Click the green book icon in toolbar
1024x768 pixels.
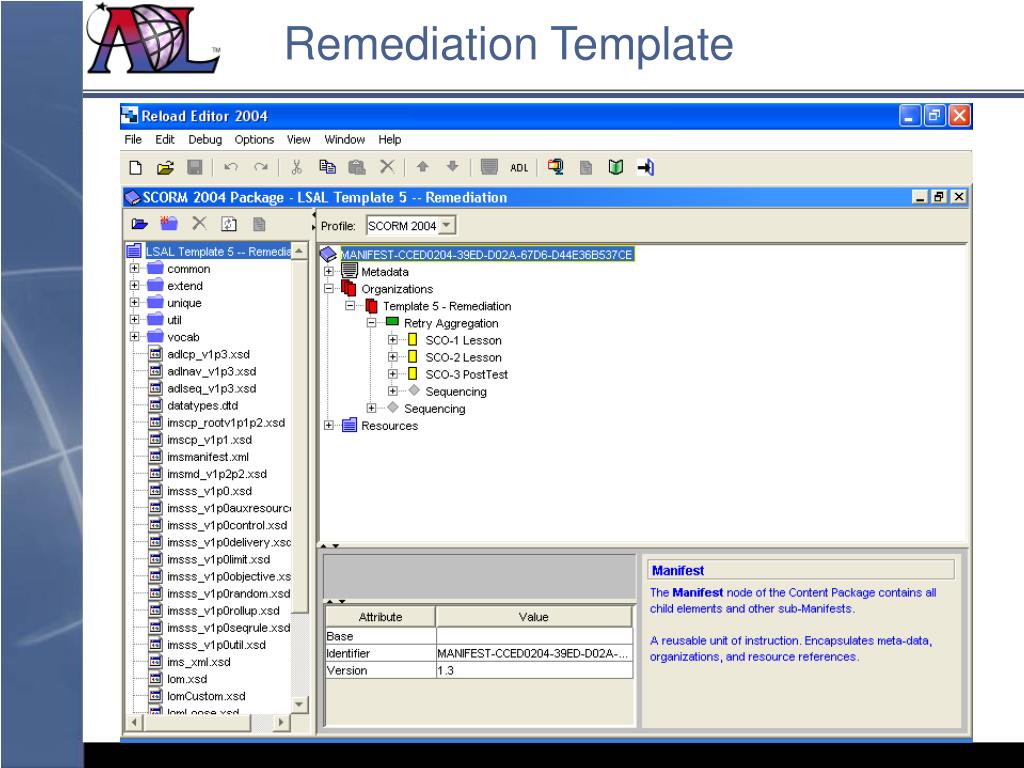click(x=615, y=167)
